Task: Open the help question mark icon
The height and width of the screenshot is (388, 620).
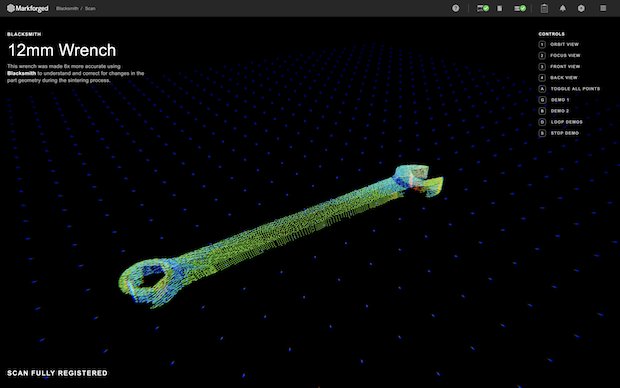Action: pyautogui.click(x=456, y=8)
